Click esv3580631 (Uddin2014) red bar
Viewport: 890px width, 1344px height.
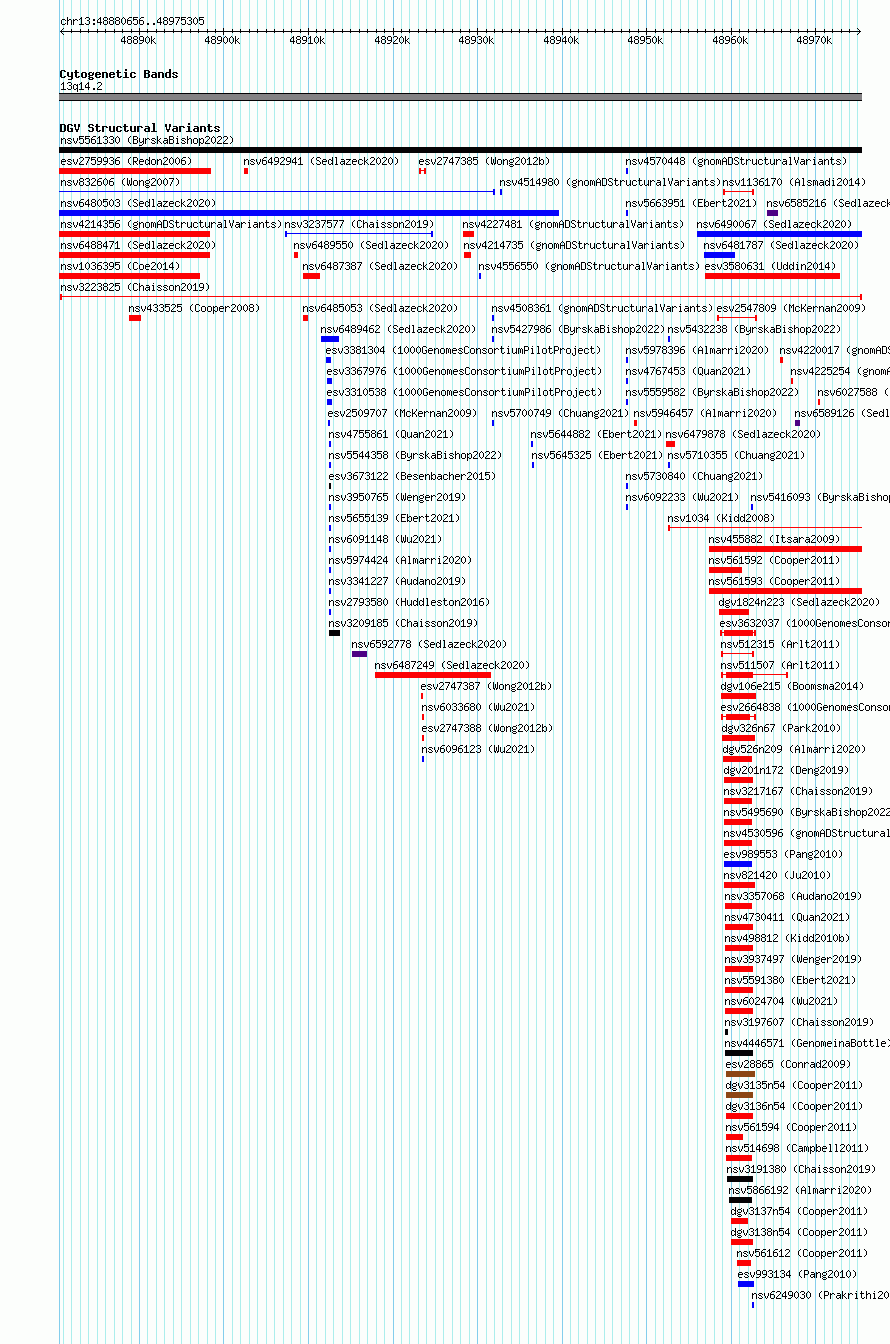click(772, 276)
